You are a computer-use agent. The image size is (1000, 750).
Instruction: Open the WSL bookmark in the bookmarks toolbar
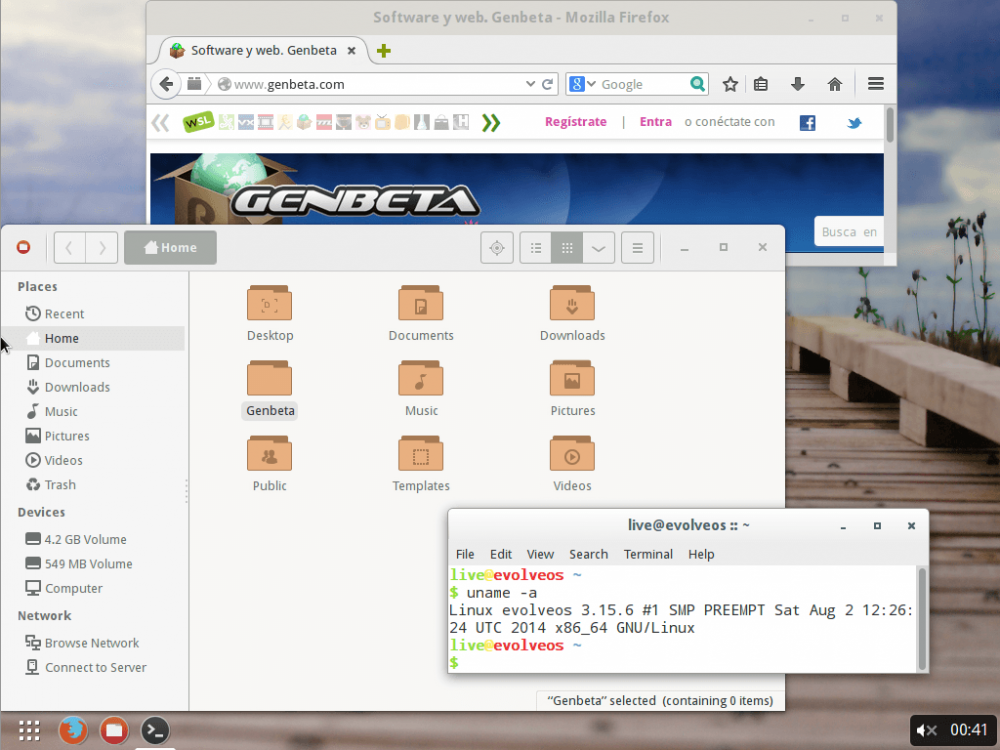coord(198,121)
